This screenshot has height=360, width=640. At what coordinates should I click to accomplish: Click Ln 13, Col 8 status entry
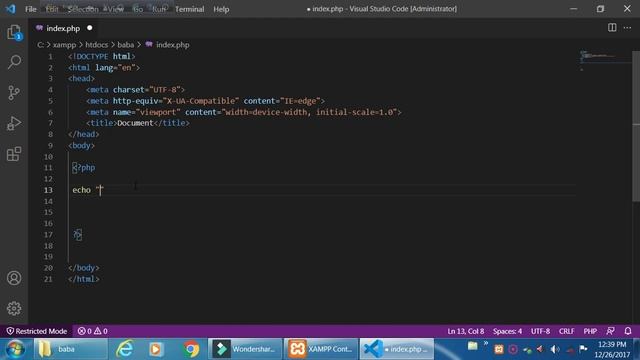[466, 331]
